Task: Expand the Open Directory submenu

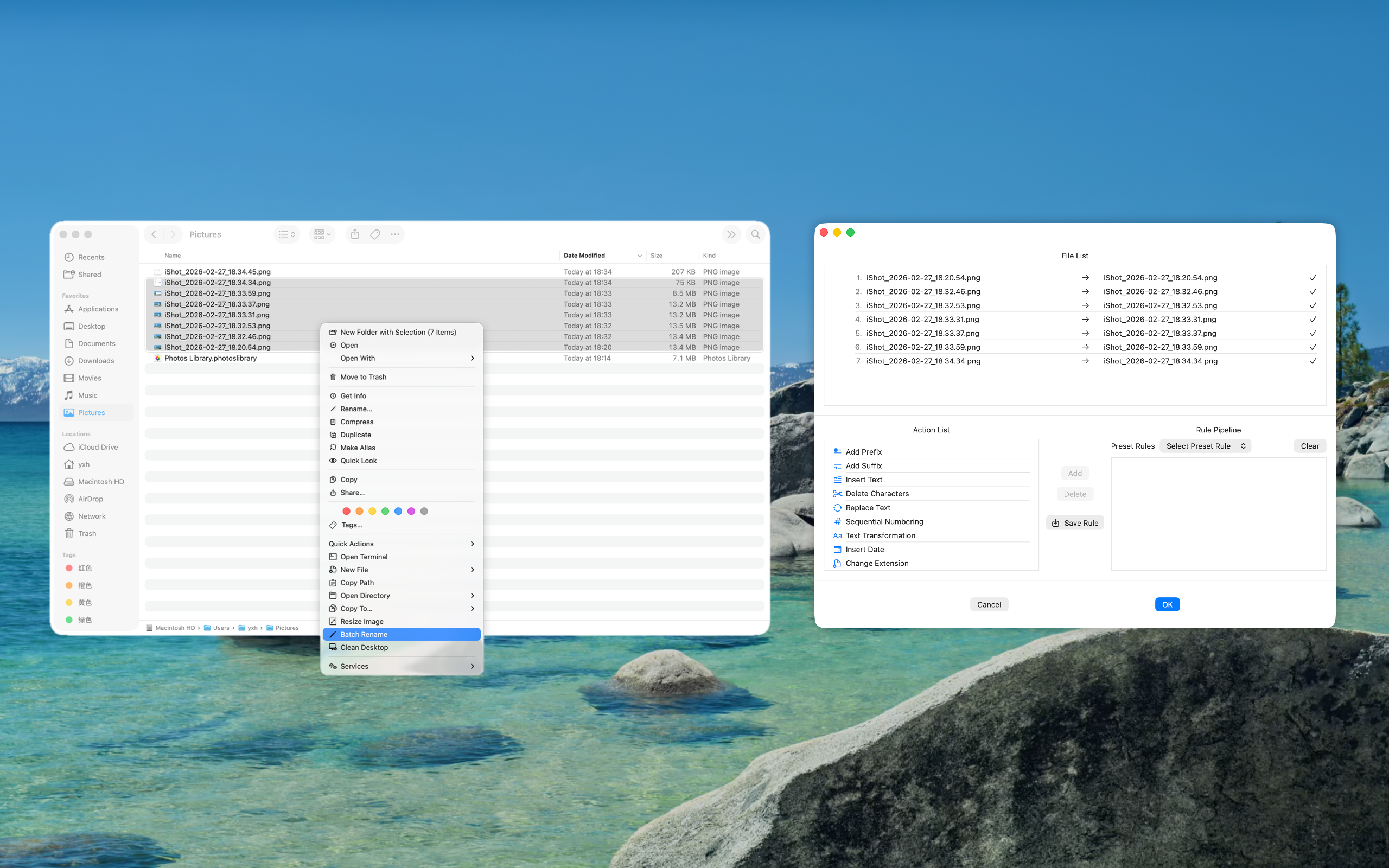Action: pyautogui.click(x=401, y=595)
